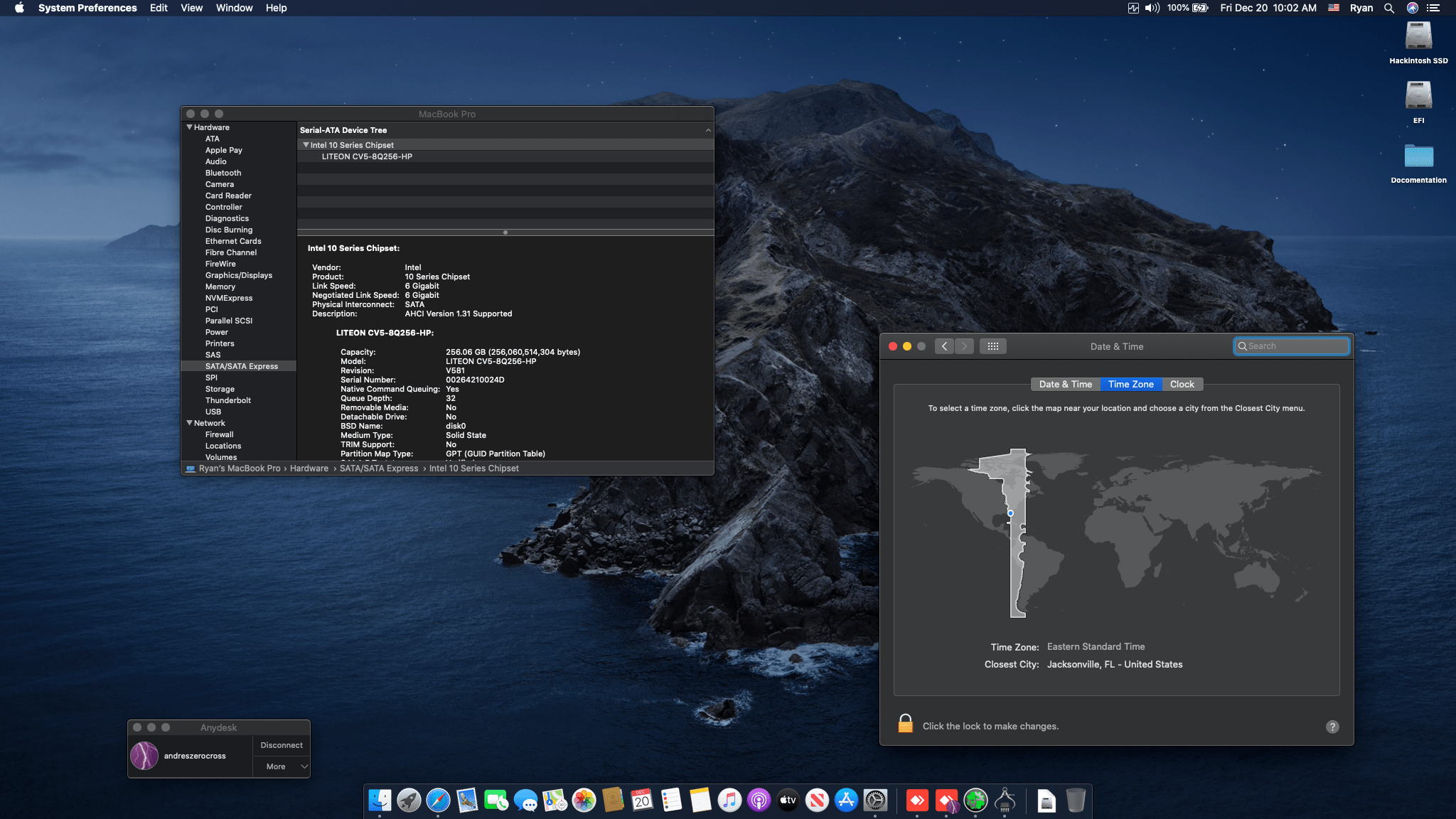Image resolution: width=1456 pixels, height=819 pixels.
Task: Open Safari from the Dock
Action: 438,801
